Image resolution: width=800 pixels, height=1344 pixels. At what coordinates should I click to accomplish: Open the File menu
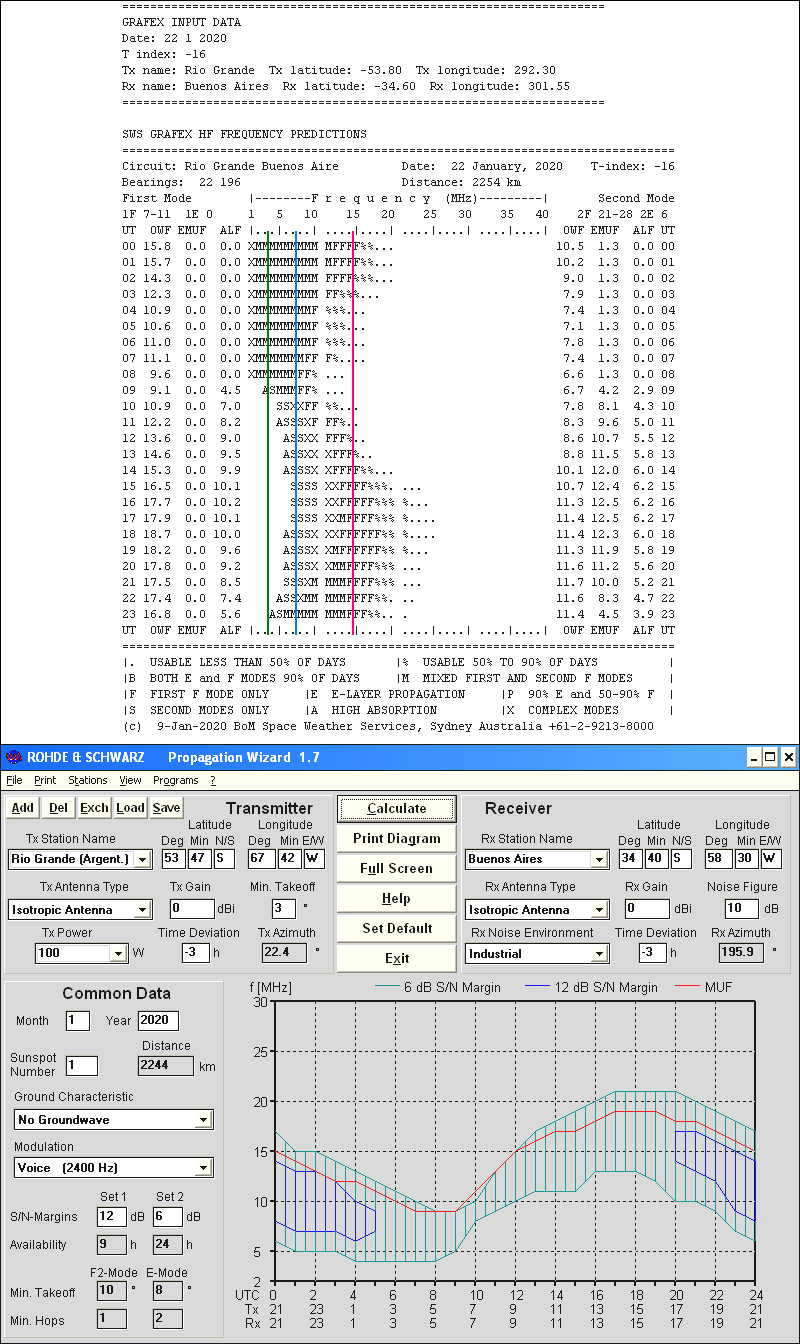(14, 780)
